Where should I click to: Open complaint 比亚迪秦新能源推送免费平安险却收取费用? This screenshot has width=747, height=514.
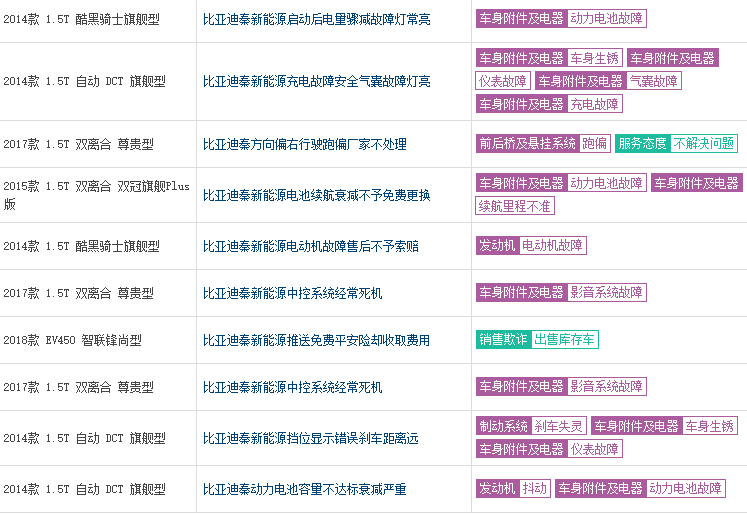316,340
